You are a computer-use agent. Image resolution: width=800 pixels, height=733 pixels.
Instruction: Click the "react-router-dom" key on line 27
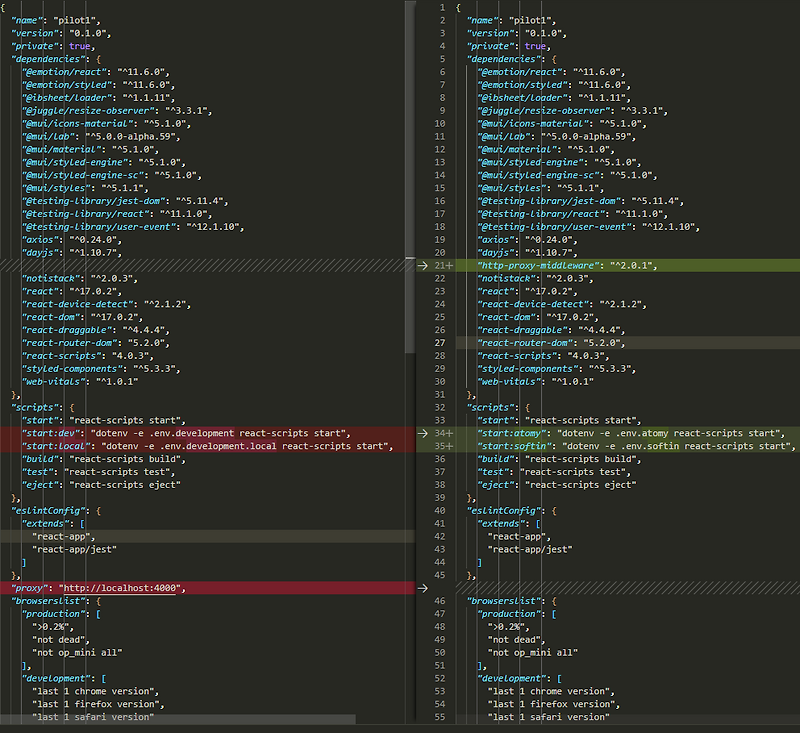(x=526, y=343)
